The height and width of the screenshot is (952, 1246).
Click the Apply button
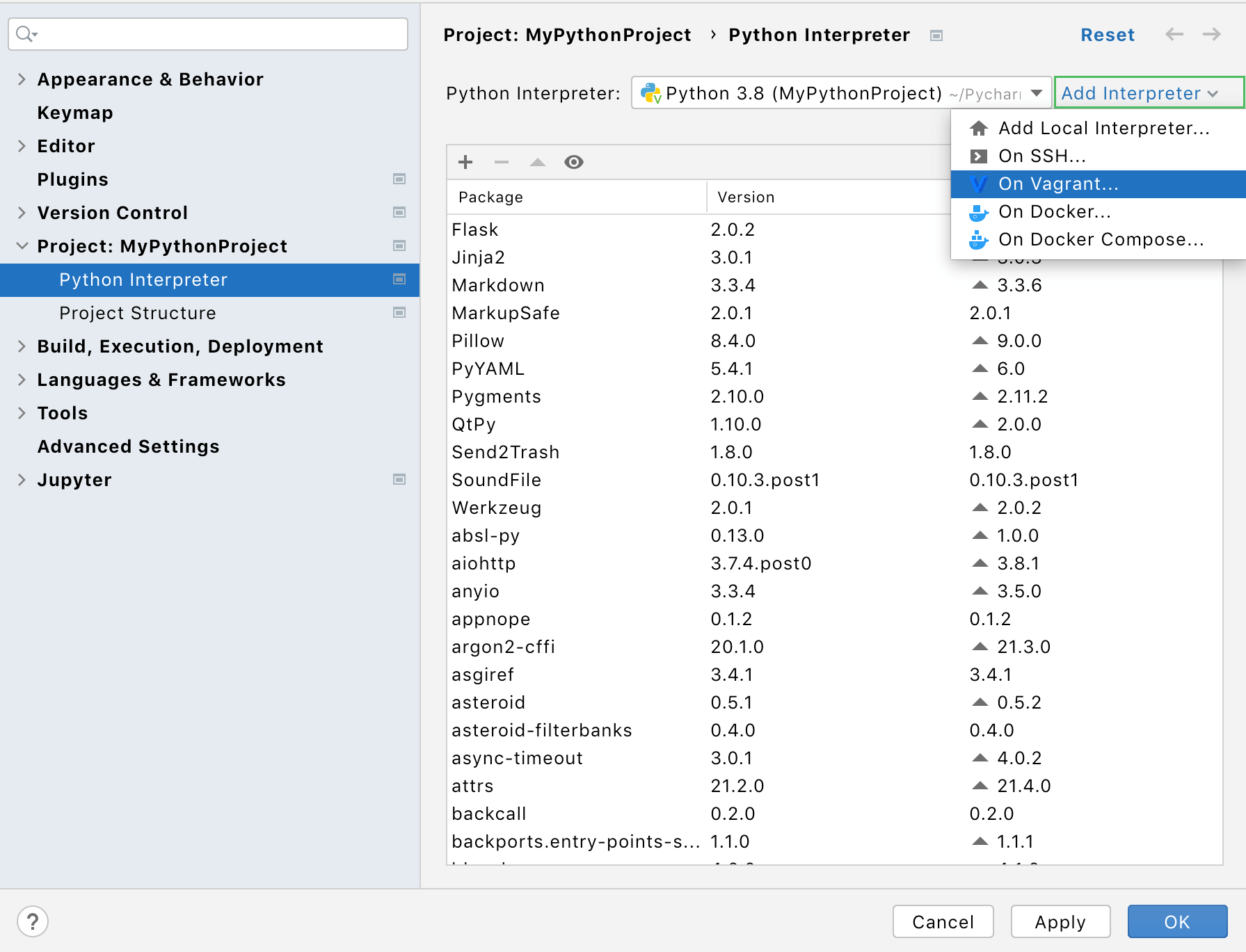1060,922
